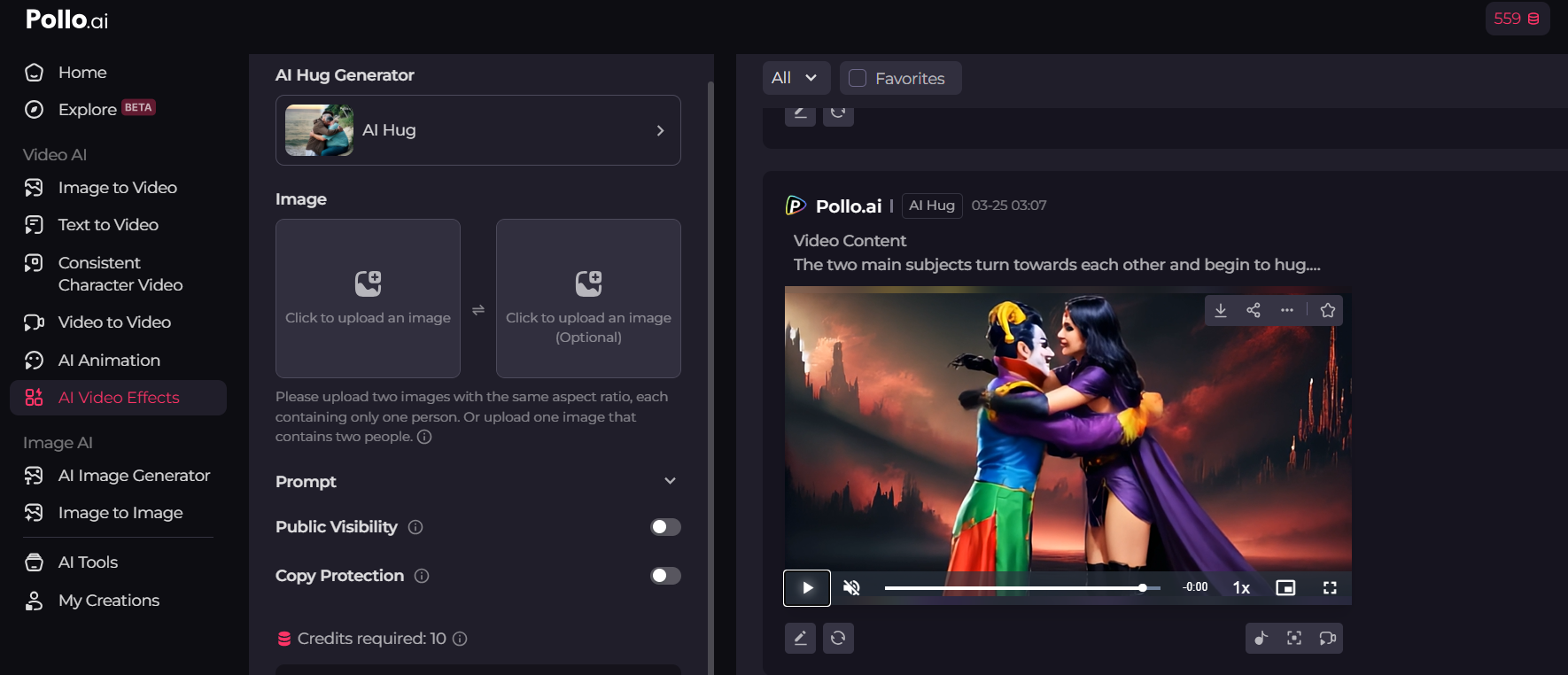Image resolution: width=1568 pixels, height=675 pixels.
Task: Toggle Public Visibility switch
Action: click(x=665, y=527)
